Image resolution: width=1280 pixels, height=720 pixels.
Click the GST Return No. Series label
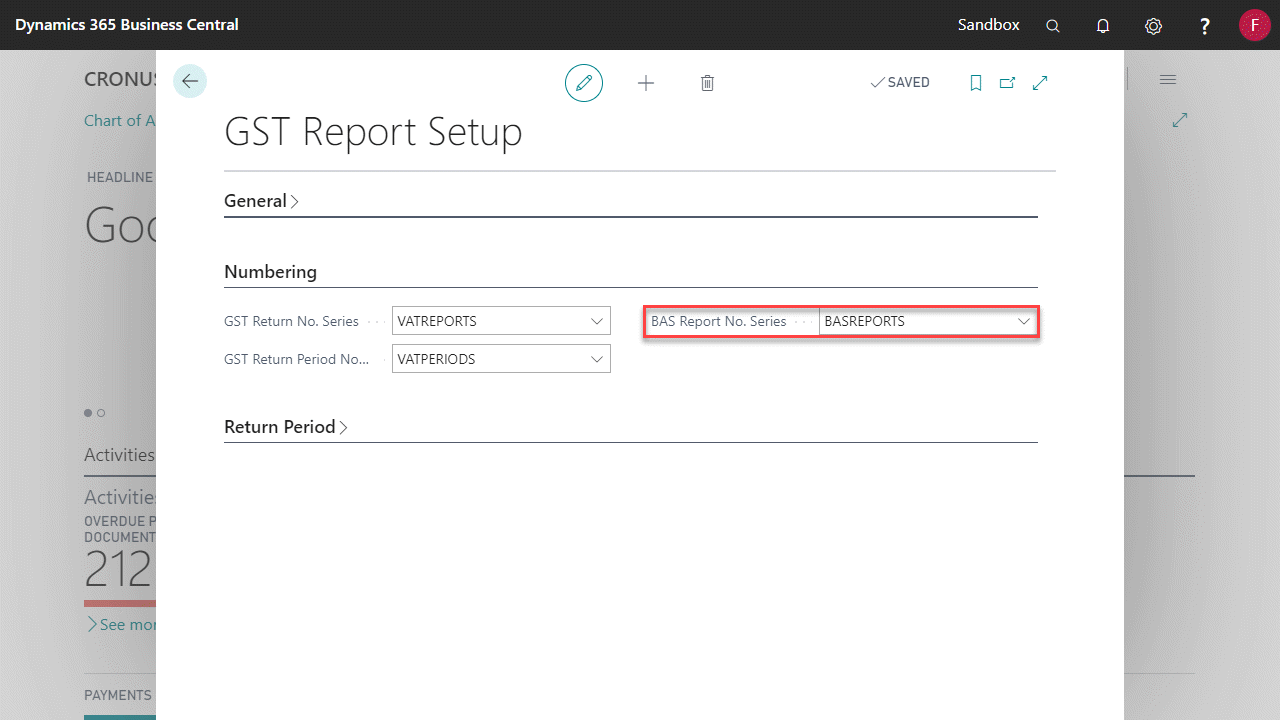[x=291, y=321]
